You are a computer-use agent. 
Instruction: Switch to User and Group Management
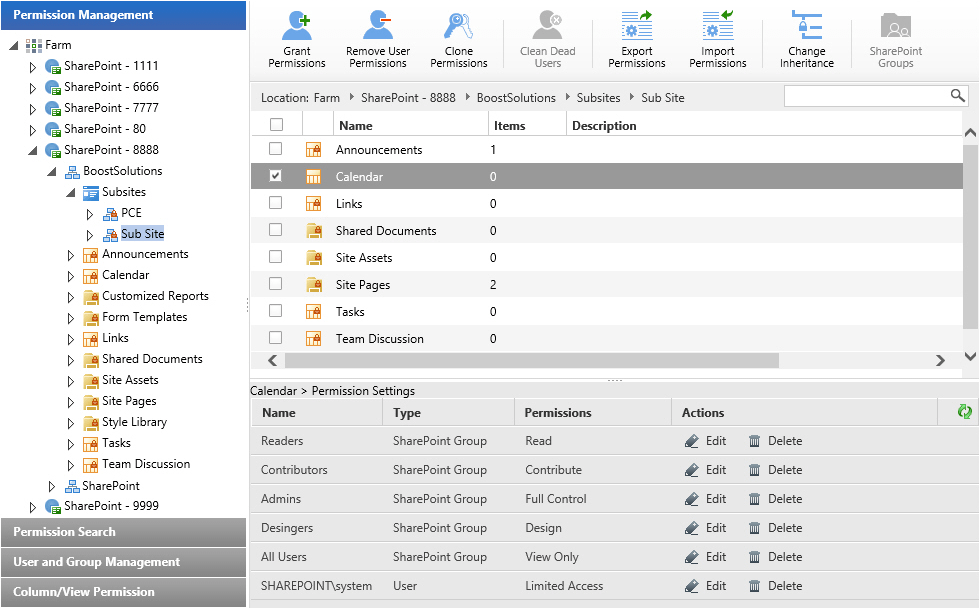pyautogui.click(x=122, y=562)
